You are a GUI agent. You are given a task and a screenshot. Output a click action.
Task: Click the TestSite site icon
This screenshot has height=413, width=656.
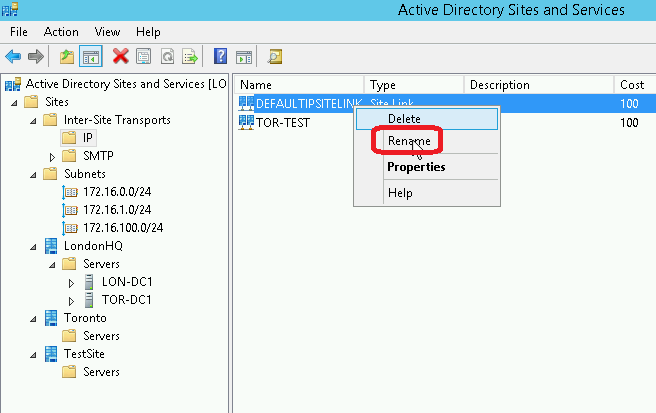51,354
